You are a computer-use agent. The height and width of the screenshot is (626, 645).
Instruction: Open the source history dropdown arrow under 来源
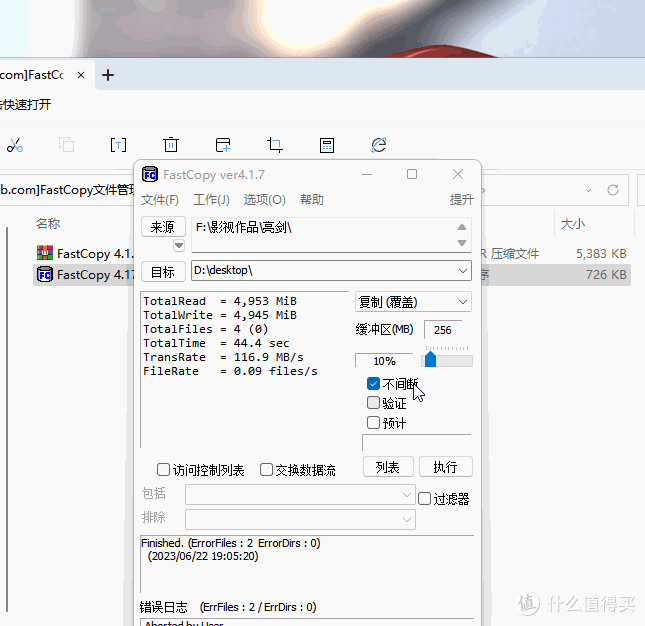[179, 246]
